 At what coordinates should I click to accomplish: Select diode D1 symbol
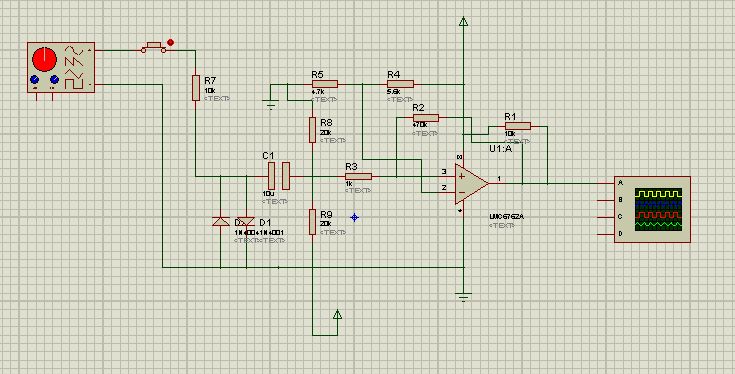246,221
